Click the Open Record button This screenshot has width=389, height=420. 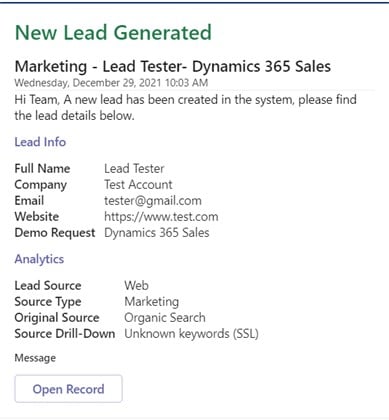point(68,389)
